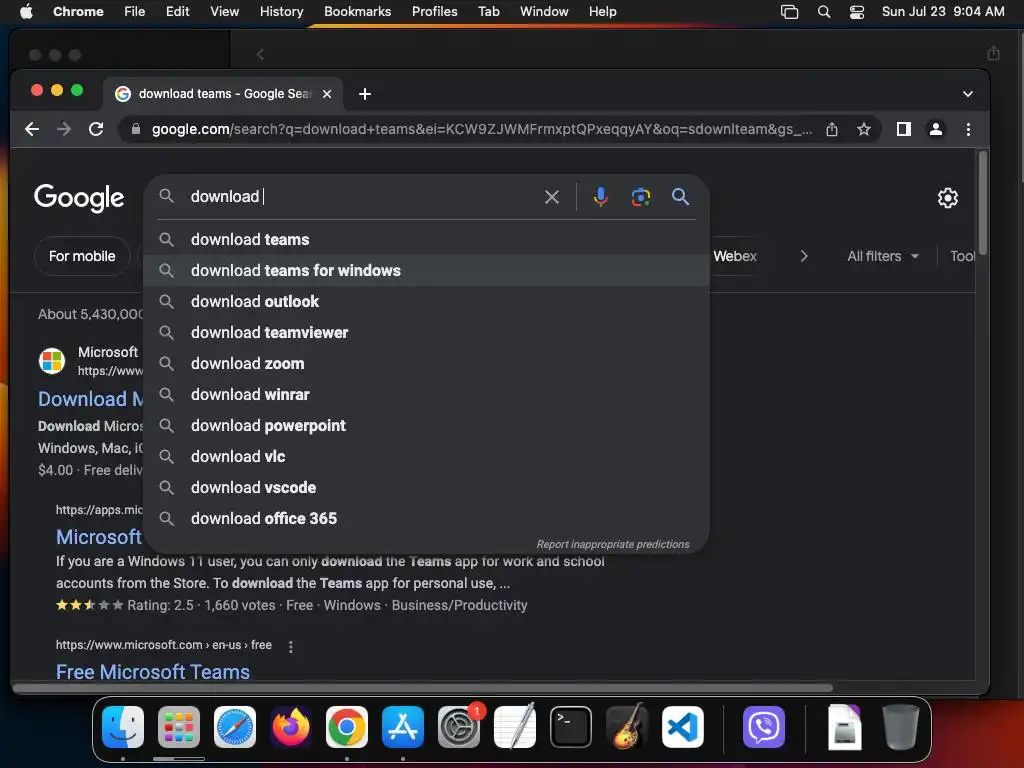Screen dimensions: 1024x768
Task: Open the Edit menu
Action: pos(178,12)
